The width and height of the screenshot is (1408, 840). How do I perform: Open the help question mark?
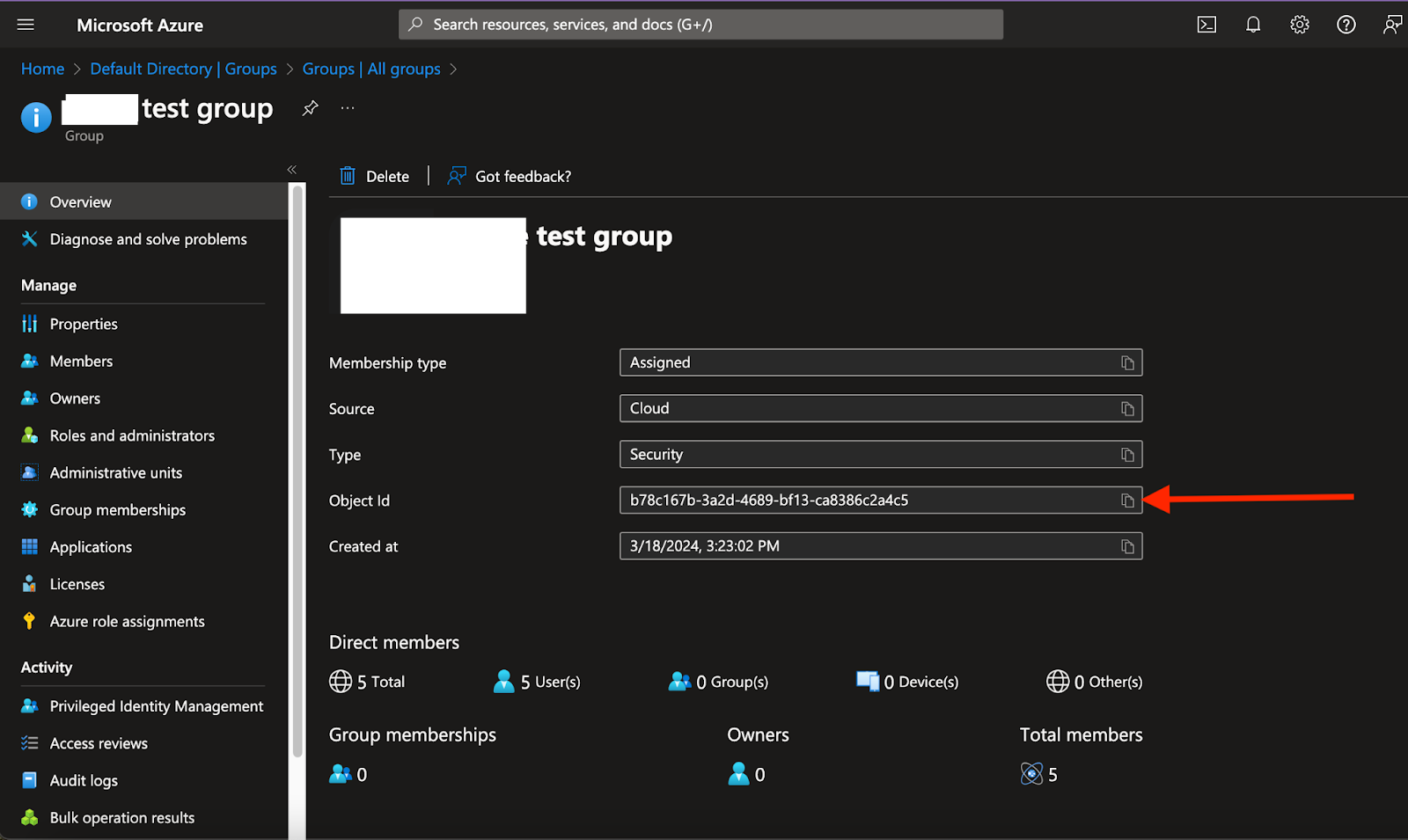1346,25
